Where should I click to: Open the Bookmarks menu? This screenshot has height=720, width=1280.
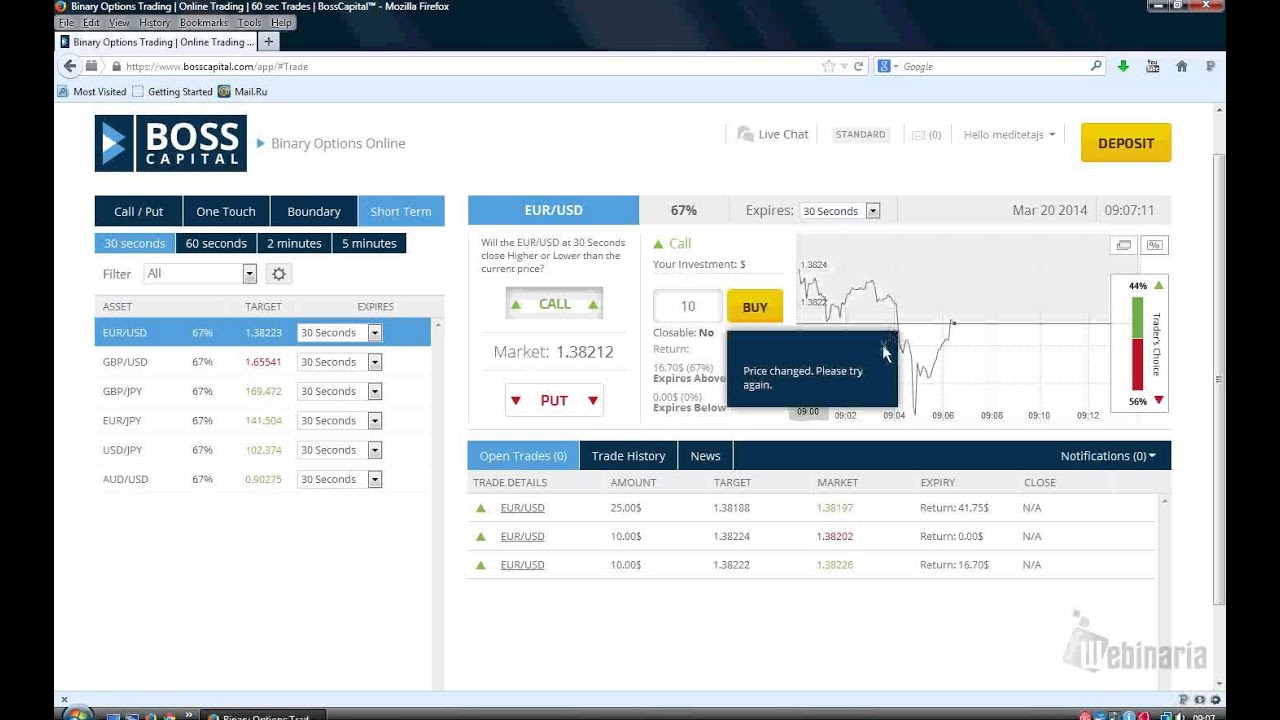click(204, 22)
